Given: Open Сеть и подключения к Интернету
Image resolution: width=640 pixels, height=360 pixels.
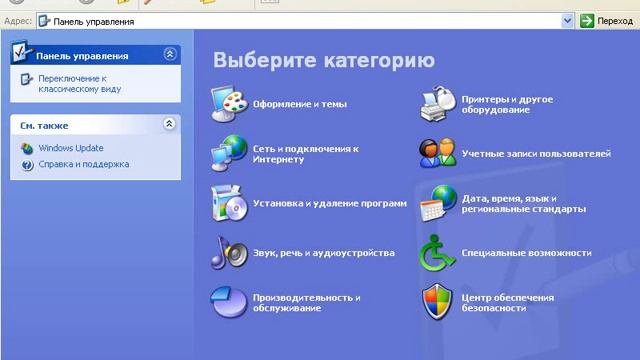Looking at the screenshot, I should coord(305,154).
